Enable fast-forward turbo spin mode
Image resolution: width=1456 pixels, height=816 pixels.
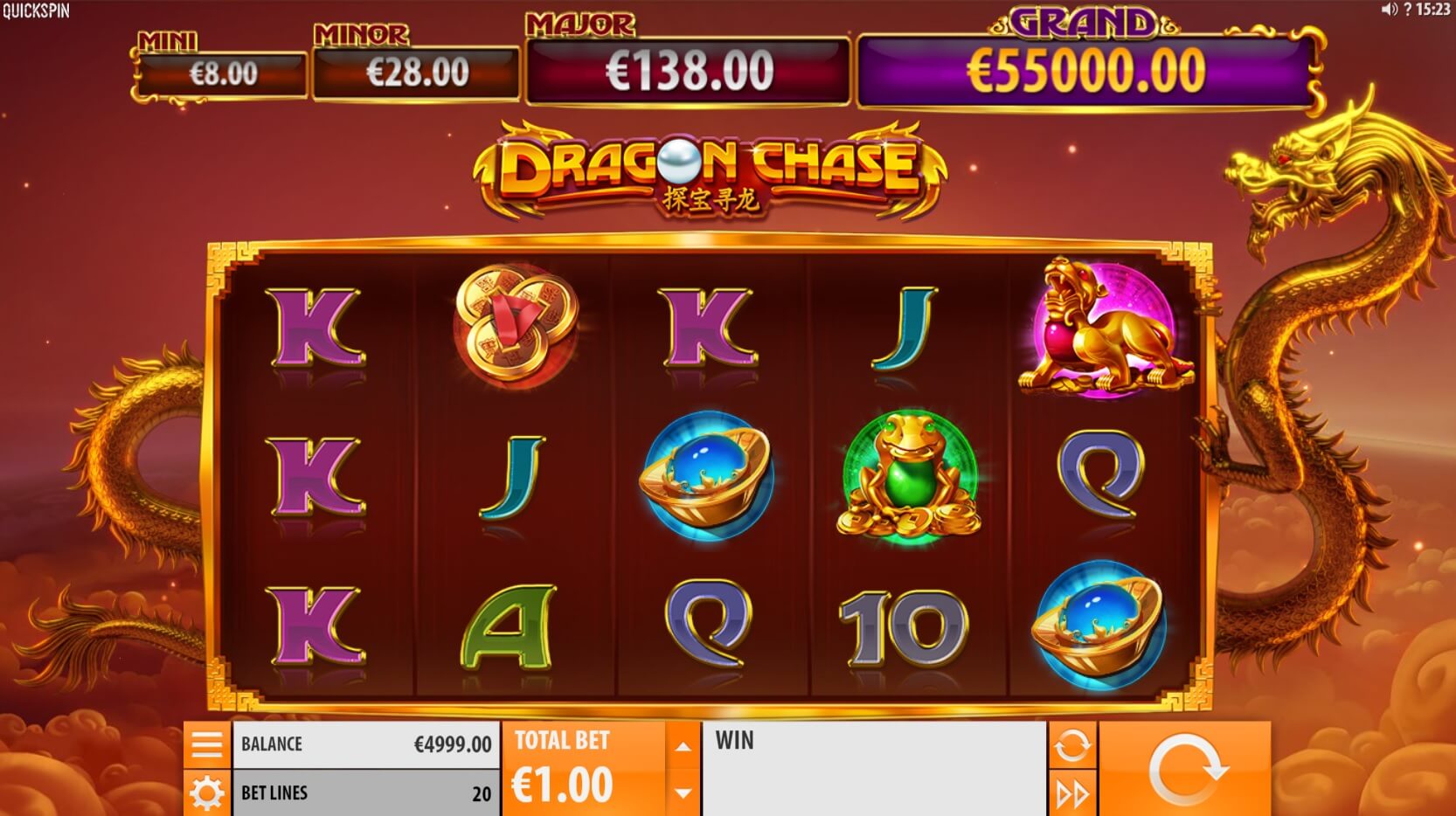(x=1072, y=793)
